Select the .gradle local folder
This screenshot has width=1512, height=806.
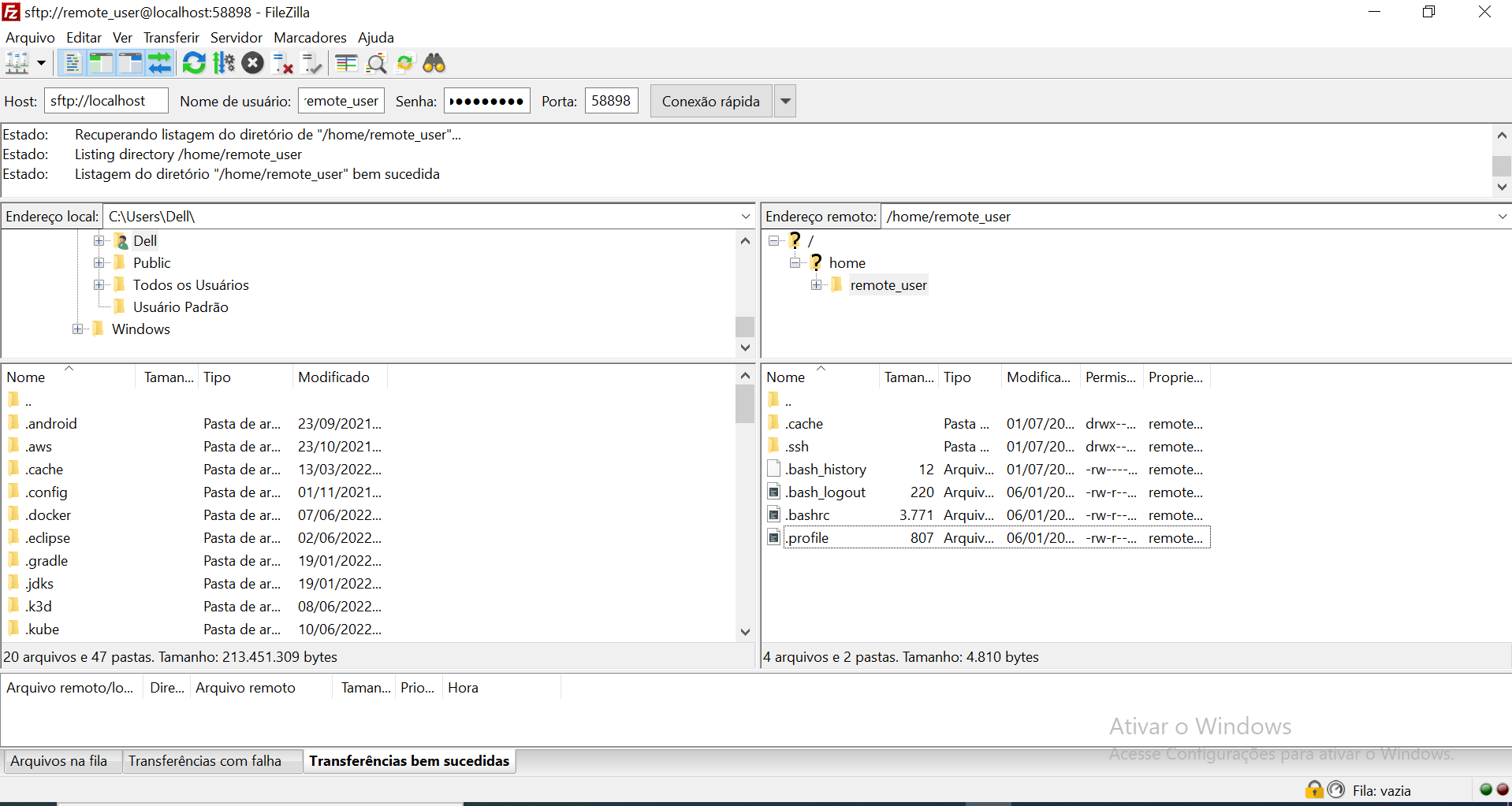click(47, 561)
